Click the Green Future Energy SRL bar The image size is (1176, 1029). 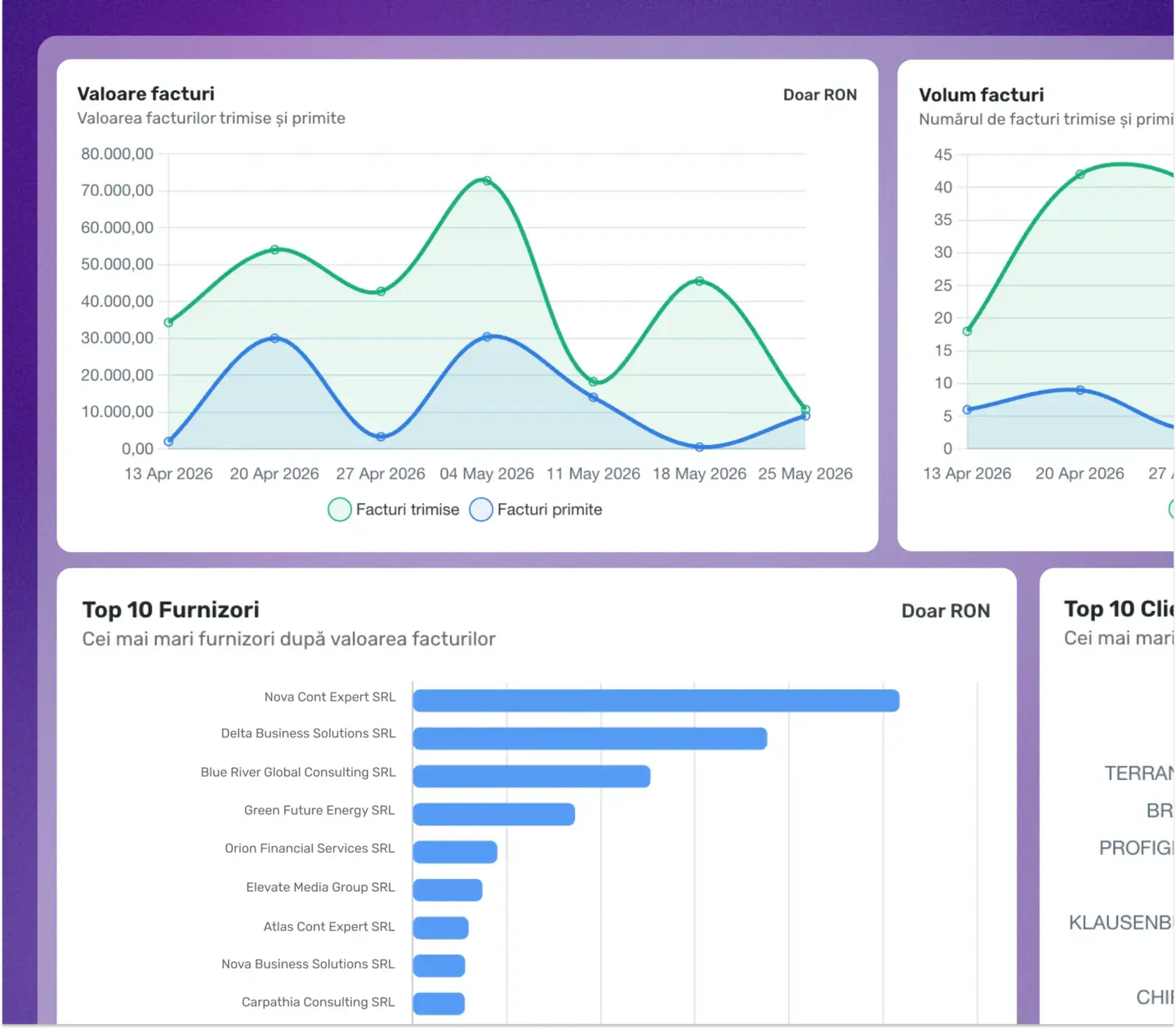494,814
